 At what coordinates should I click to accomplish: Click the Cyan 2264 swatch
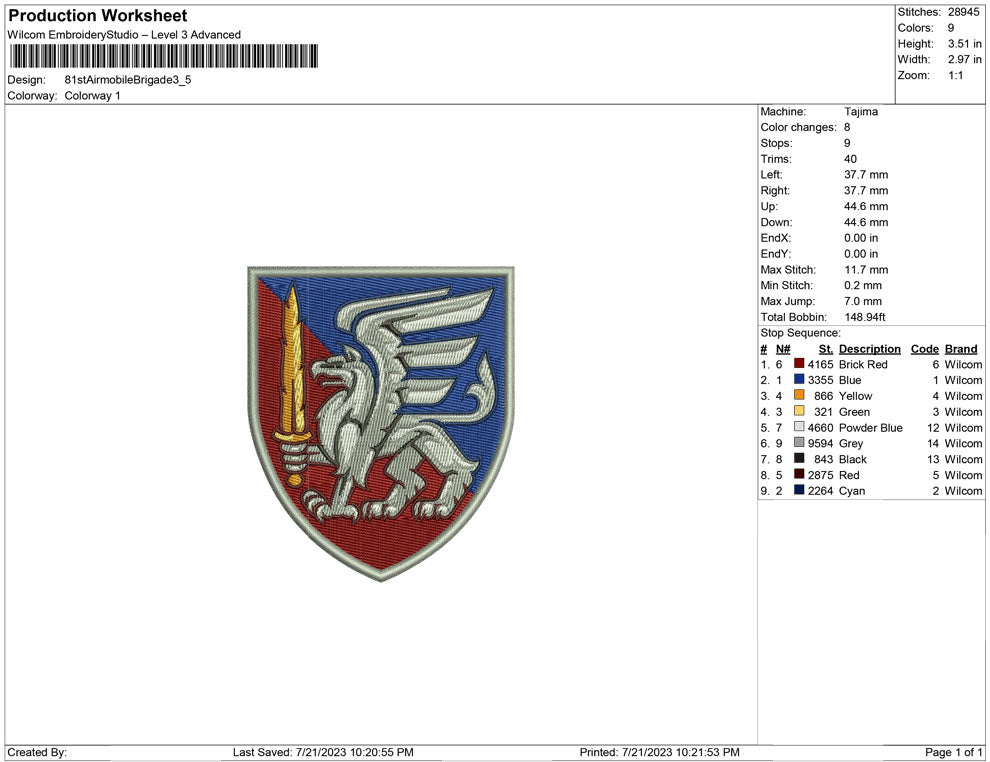tap(799, 490)
